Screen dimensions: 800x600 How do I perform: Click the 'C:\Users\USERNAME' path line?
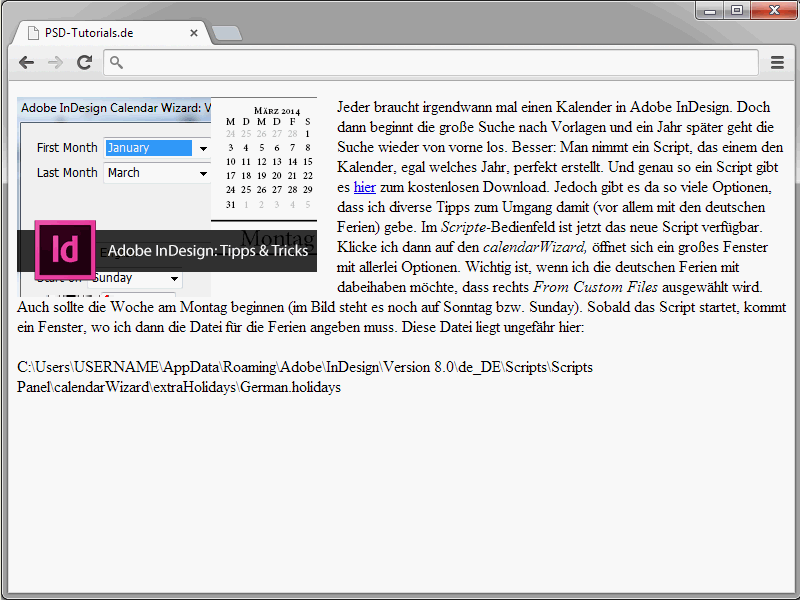point(305,367)
